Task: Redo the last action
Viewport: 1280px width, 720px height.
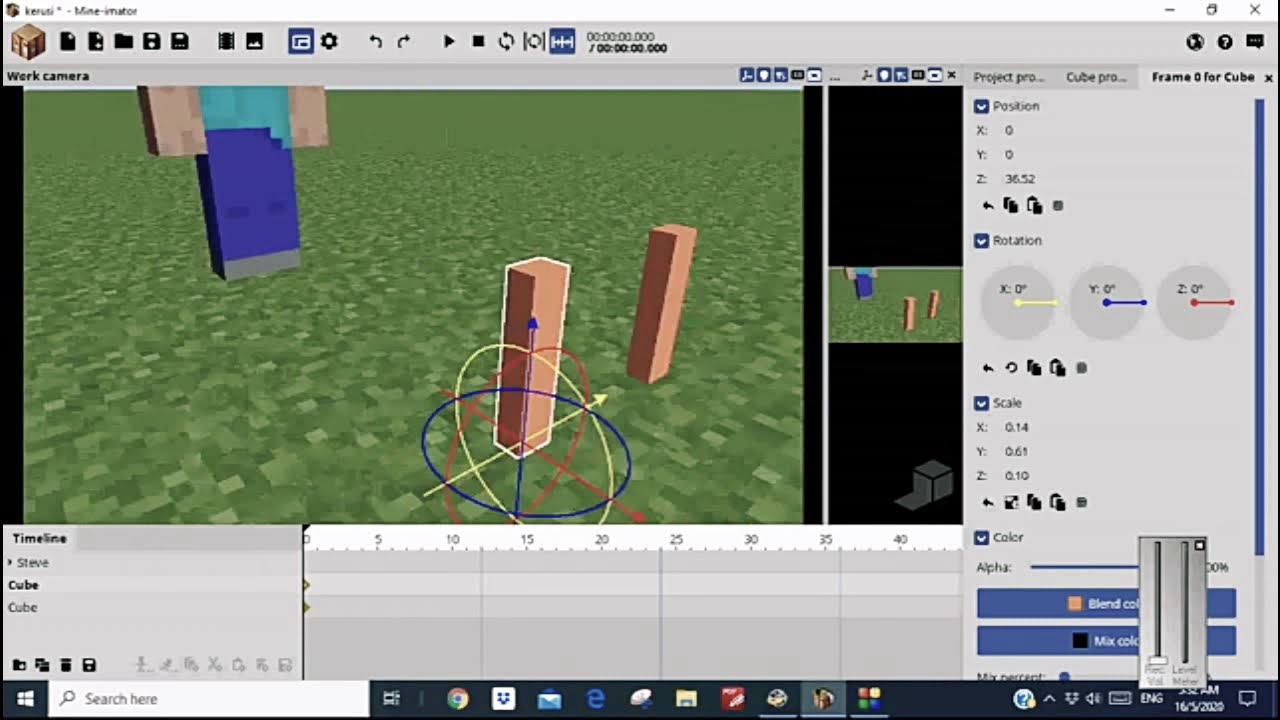Action: (x=403, y=42)
